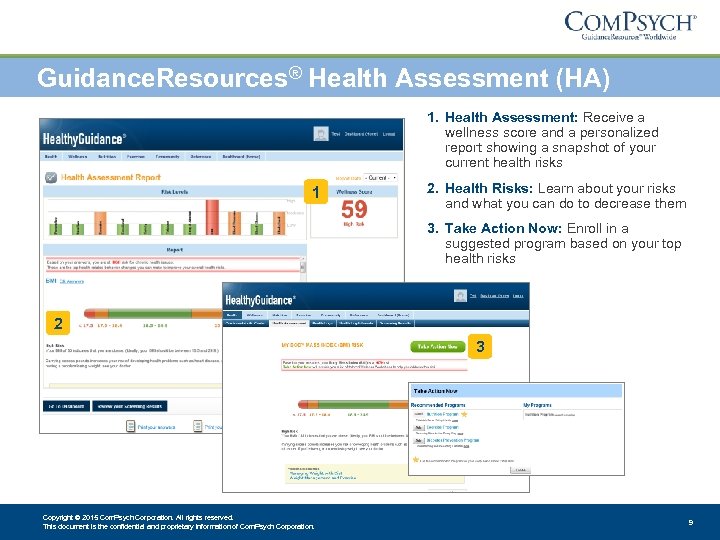Click the Health Assessment Report checkmark icon
The height and width of the screenshot is (540, 720).
coord(51,177)
